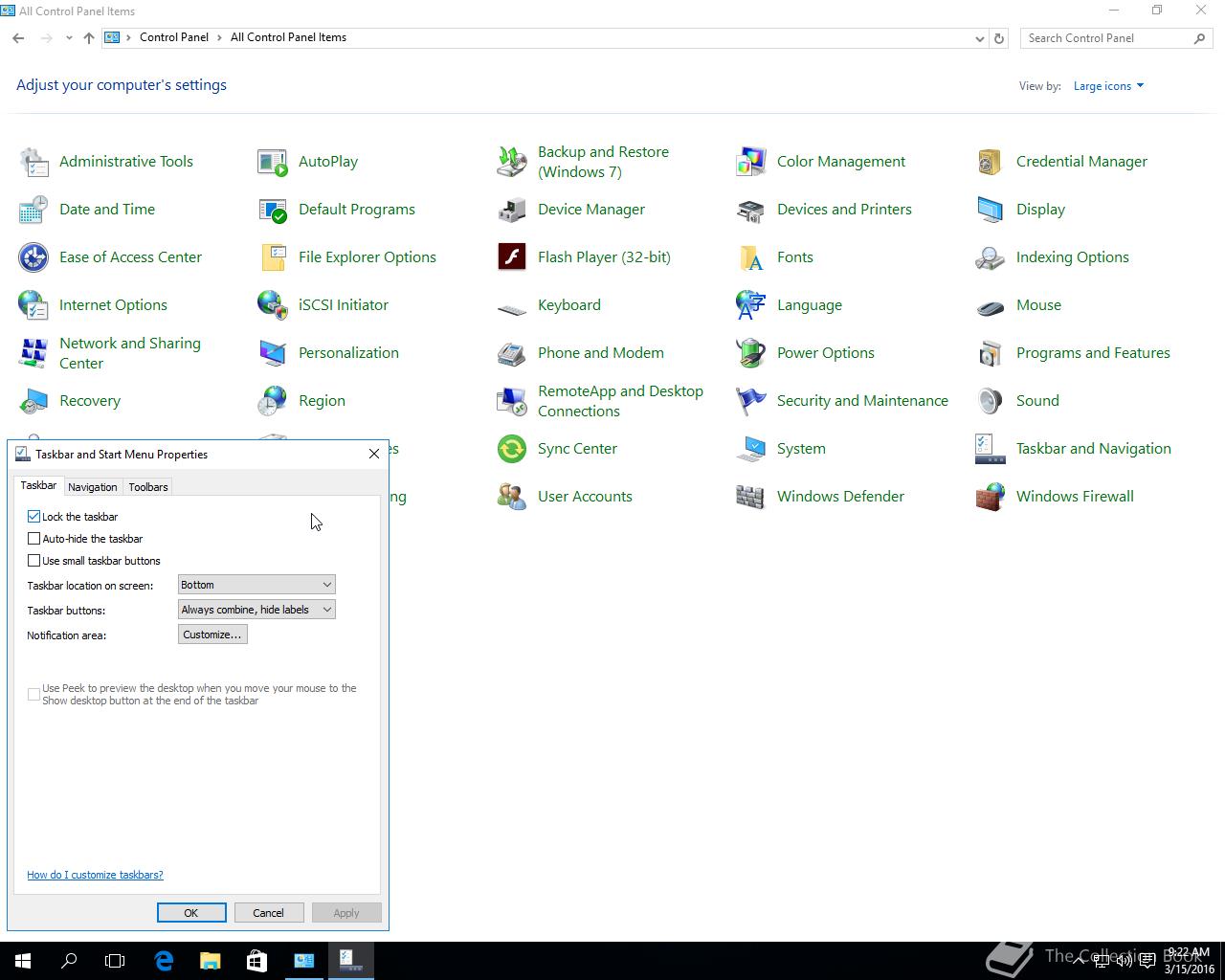The height and width of the screenshot is (980, 1225).
Task: Click Customize notification area button
Action: click(x=212, y=635)
